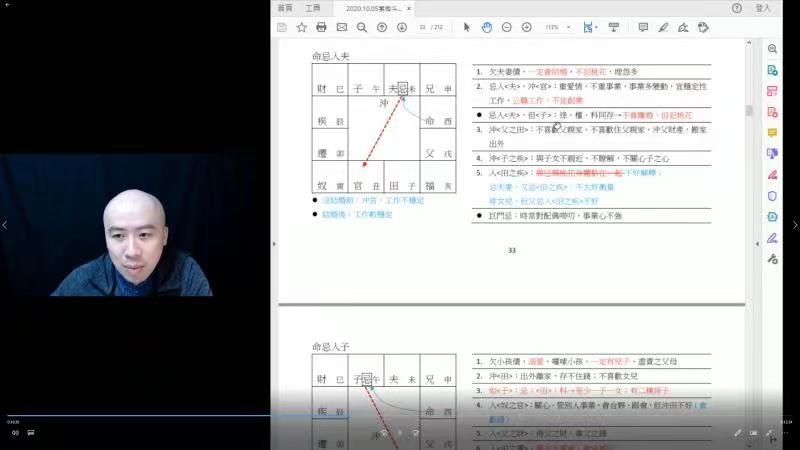800x450 pixels.
Task: Click the edit pencil icon in player
Action: [737, 433]
